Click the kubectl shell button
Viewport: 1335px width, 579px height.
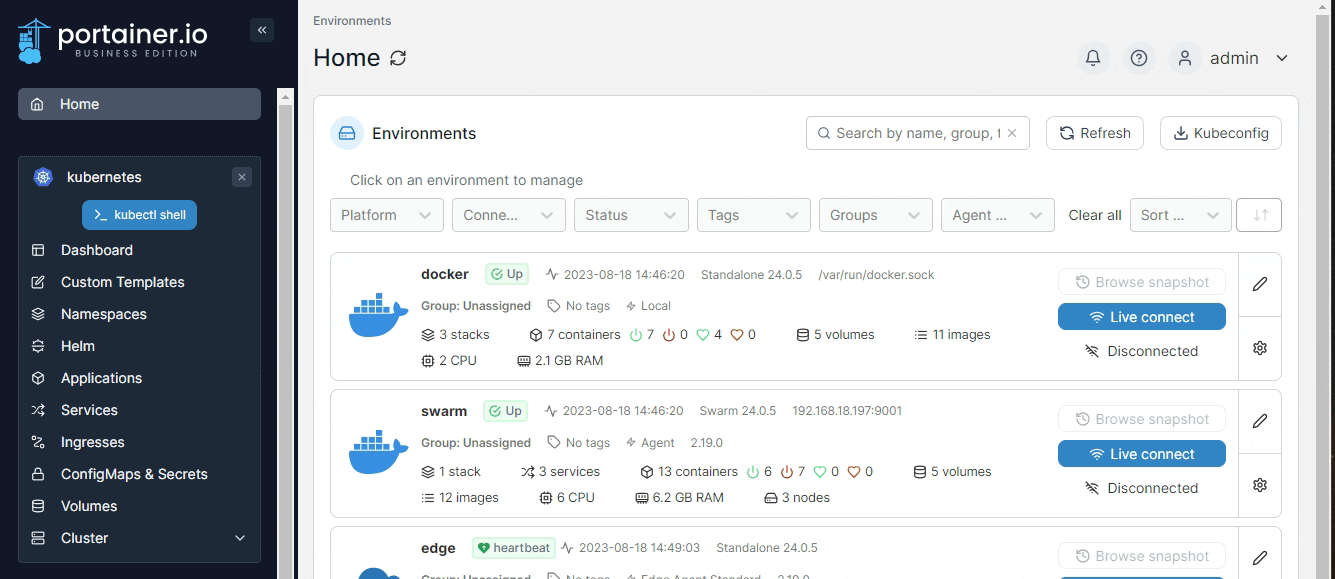139,215
